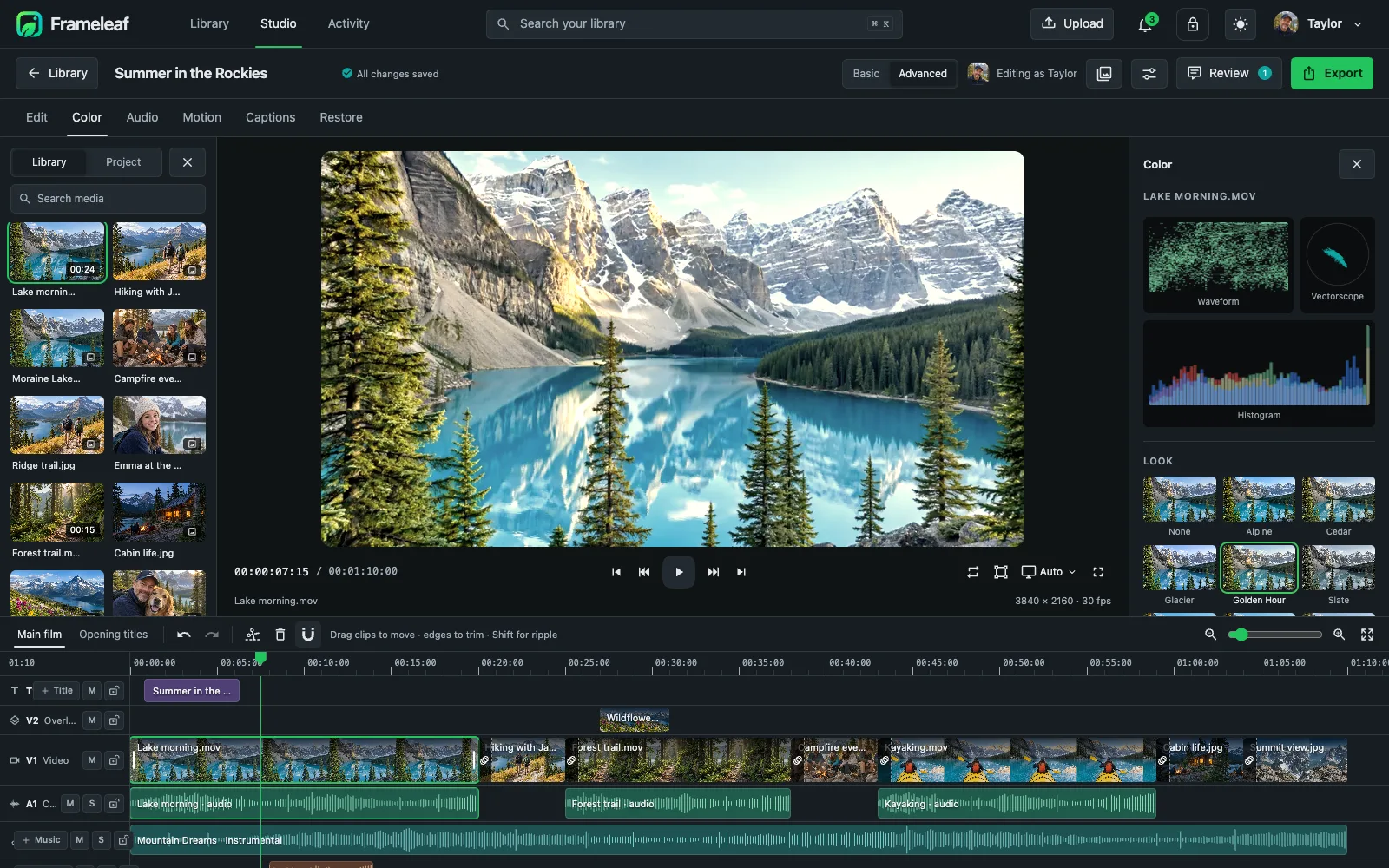This screenshot has width=1389, height=868.
Task: Jump to start of timeline
Action: click(x=616, y=572)
